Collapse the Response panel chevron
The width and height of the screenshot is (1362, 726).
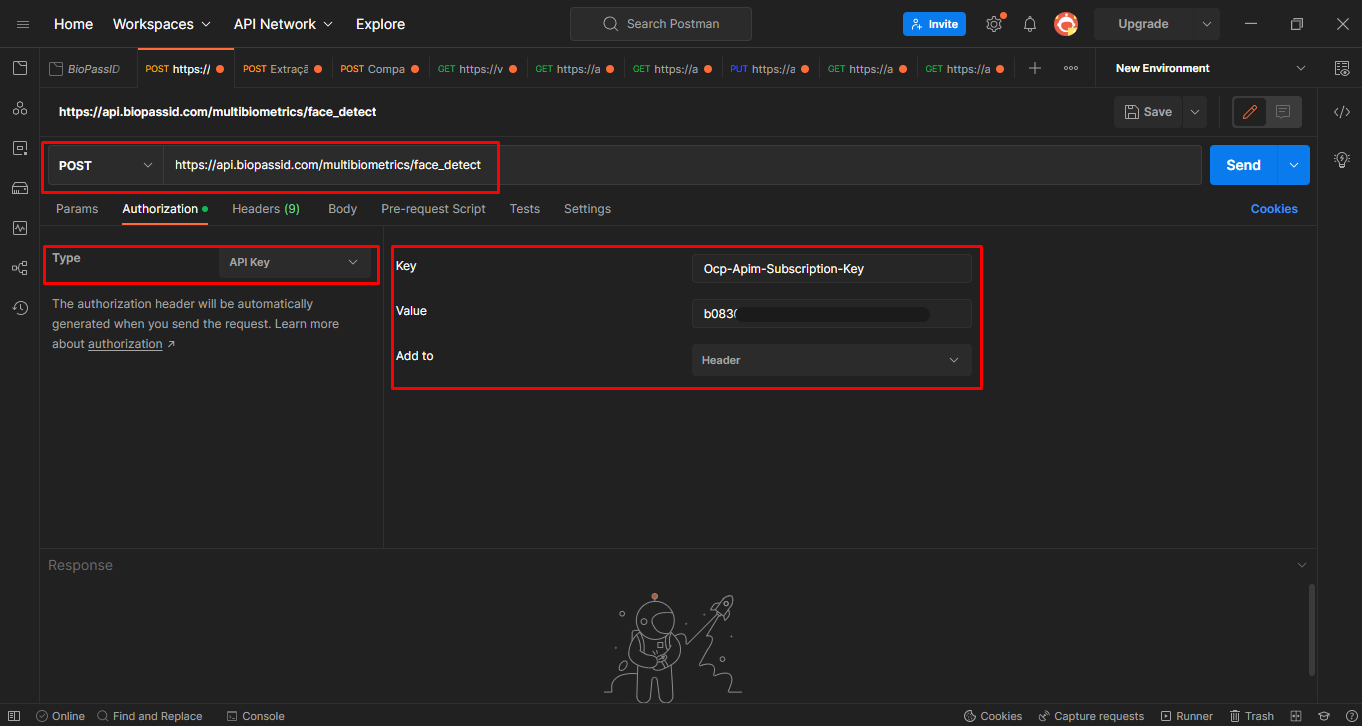[x=1302, y=565]
